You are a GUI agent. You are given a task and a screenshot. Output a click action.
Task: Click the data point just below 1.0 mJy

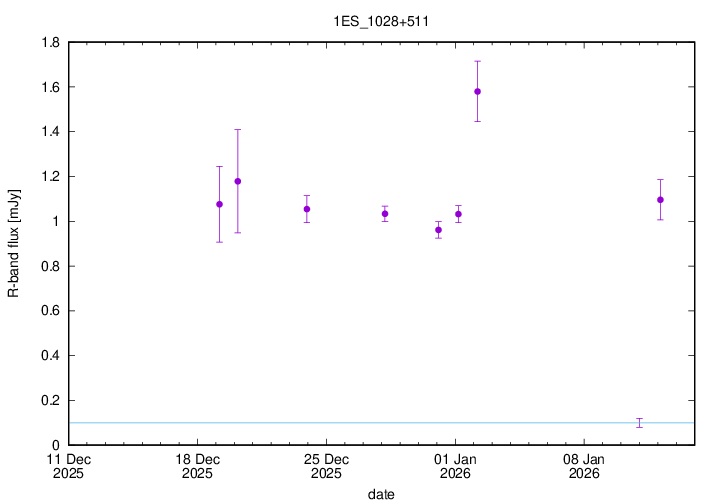[438, 230]
